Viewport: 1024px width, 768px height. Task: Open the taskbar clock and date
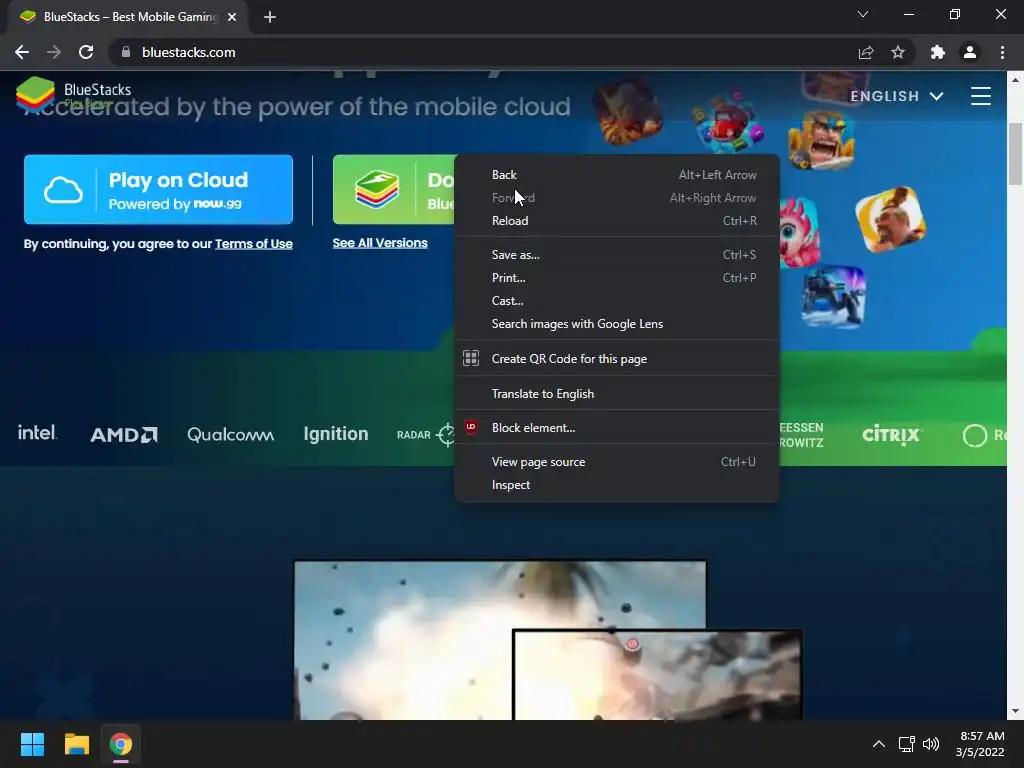(981, 744)
